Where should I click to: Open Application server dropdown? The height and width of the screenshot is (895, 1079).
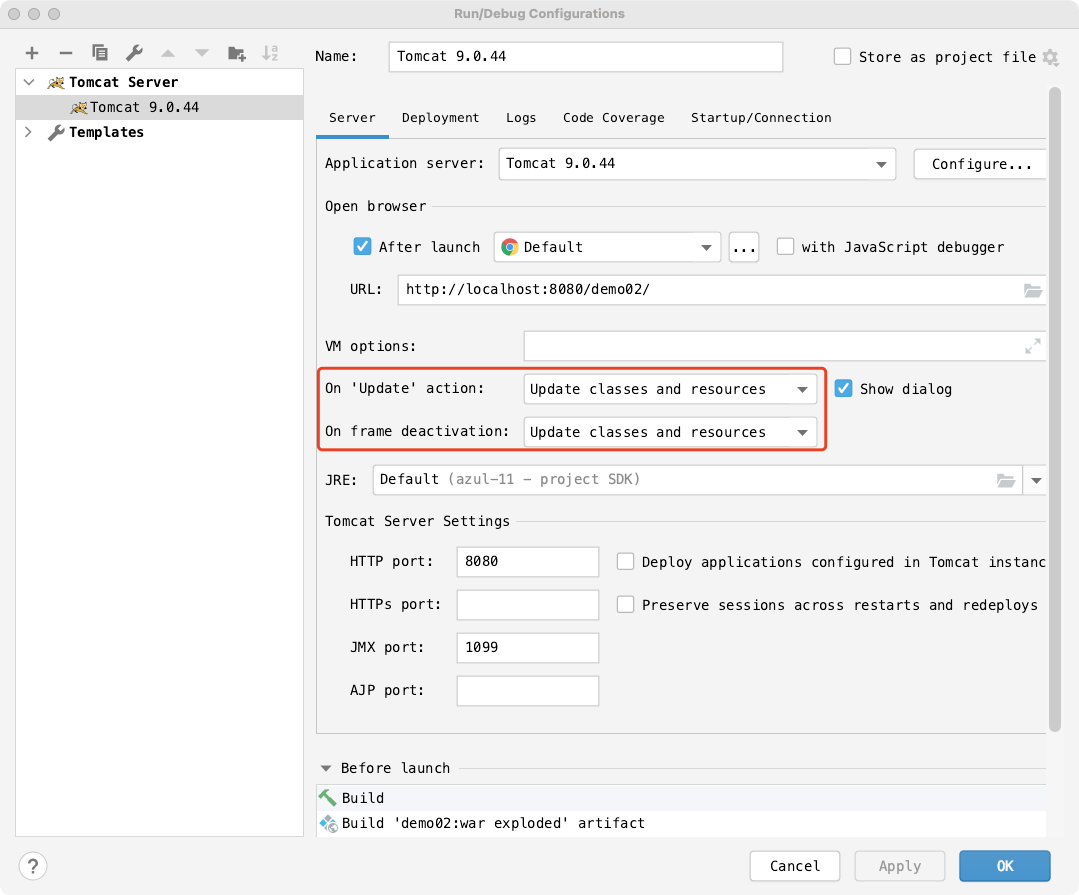point(697,164)
